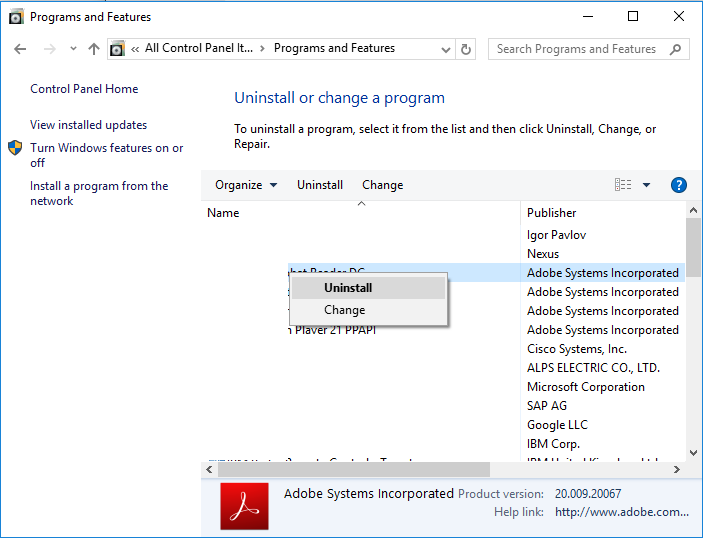Viewport: 703px width, 538px height.
Task: Open the Organize dropdown menu
Action: point(246,185)
